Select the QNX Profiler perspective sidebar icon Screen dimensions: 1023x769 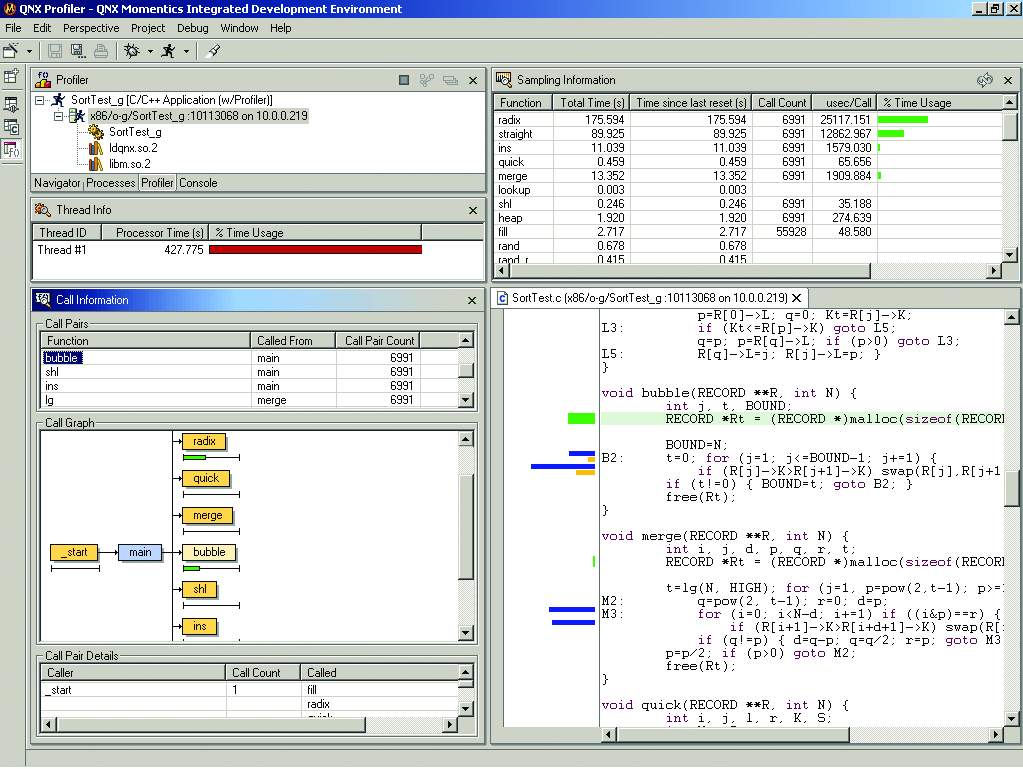[11, 149]
